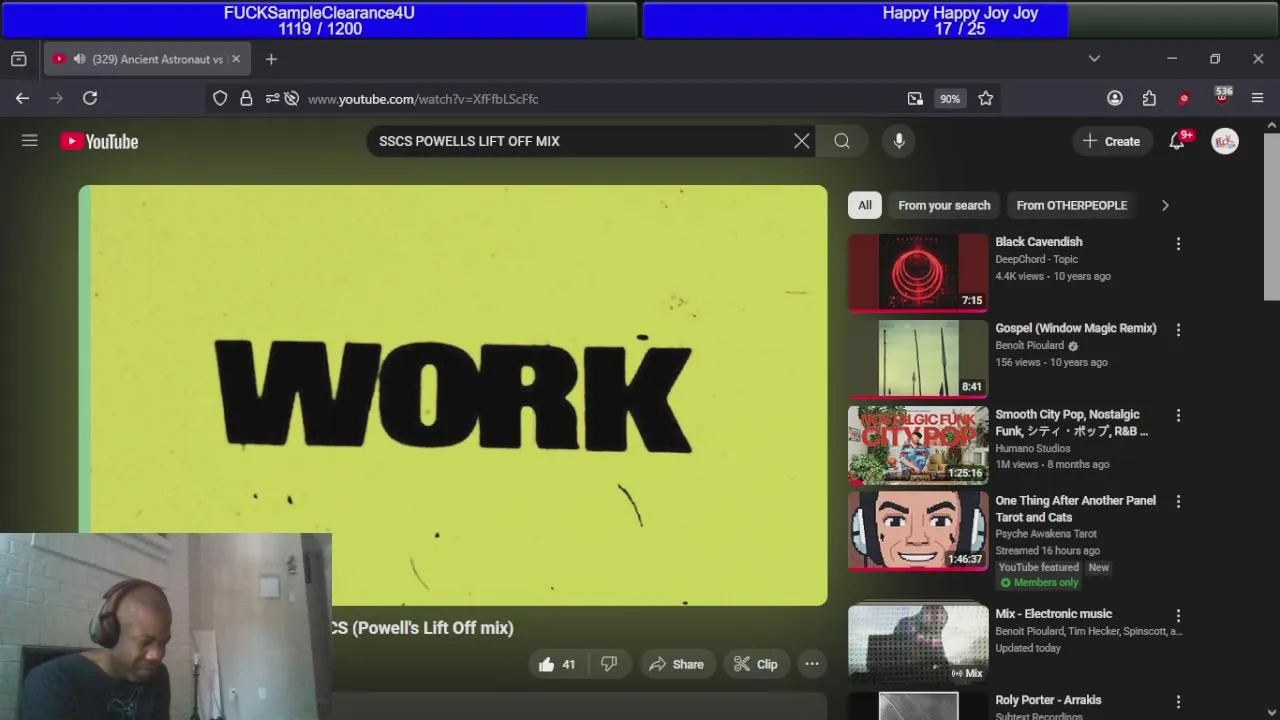Share the current video
The image size is (1280, 720).
point(676,664)
